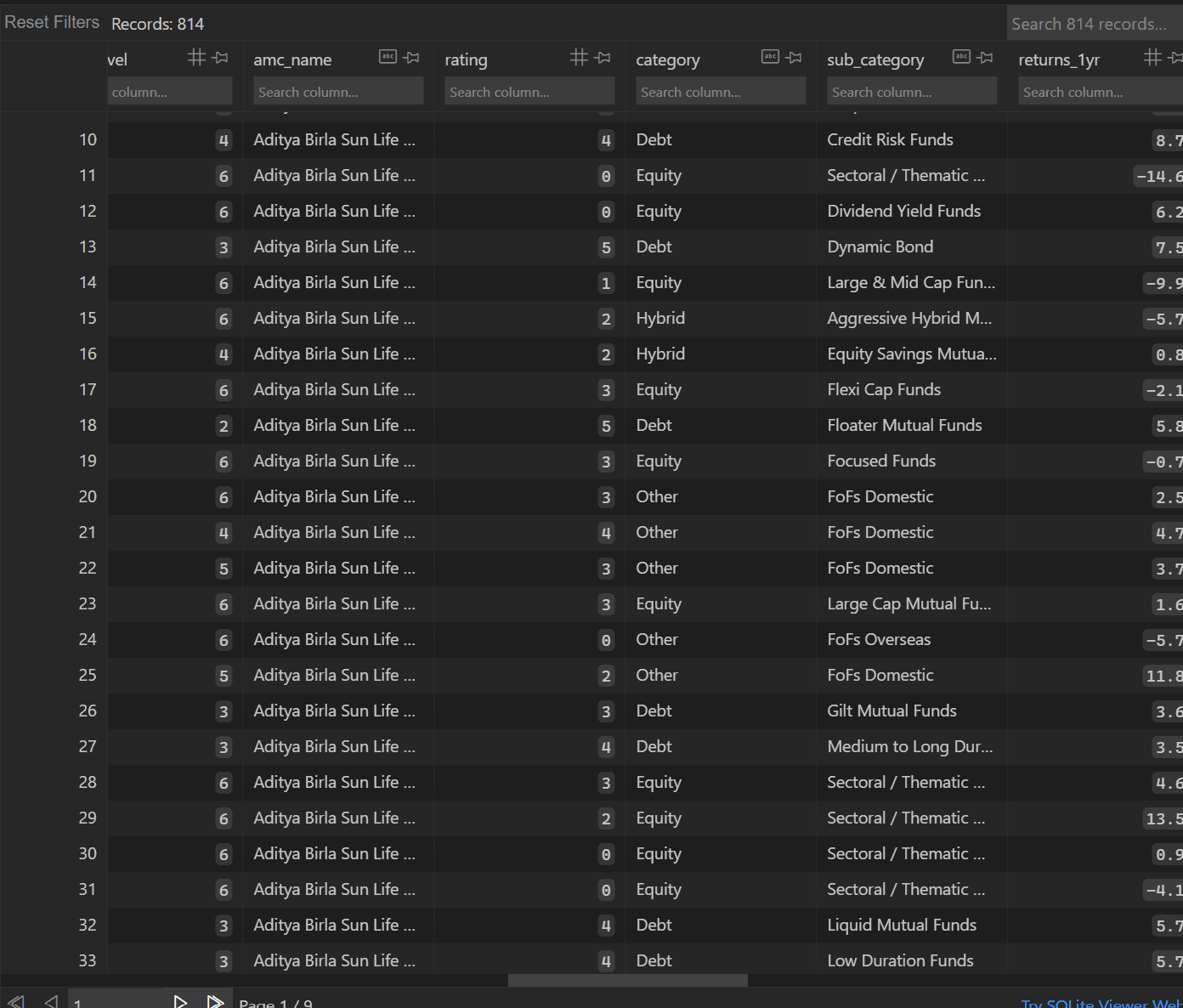Pin the sub_category column
The image size is (1183, 1008).
click(986, 58)
